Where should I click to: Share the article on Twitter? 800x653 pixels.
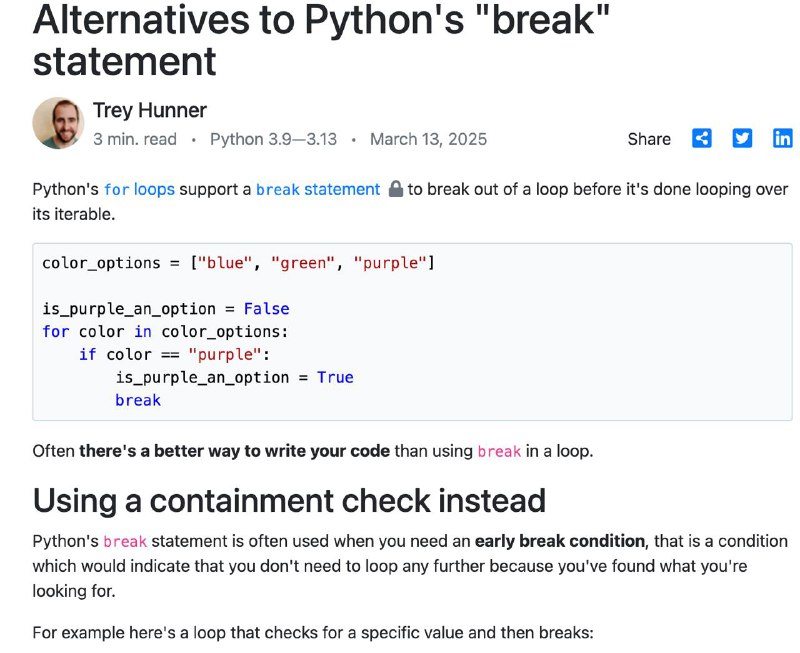[742, 138]
